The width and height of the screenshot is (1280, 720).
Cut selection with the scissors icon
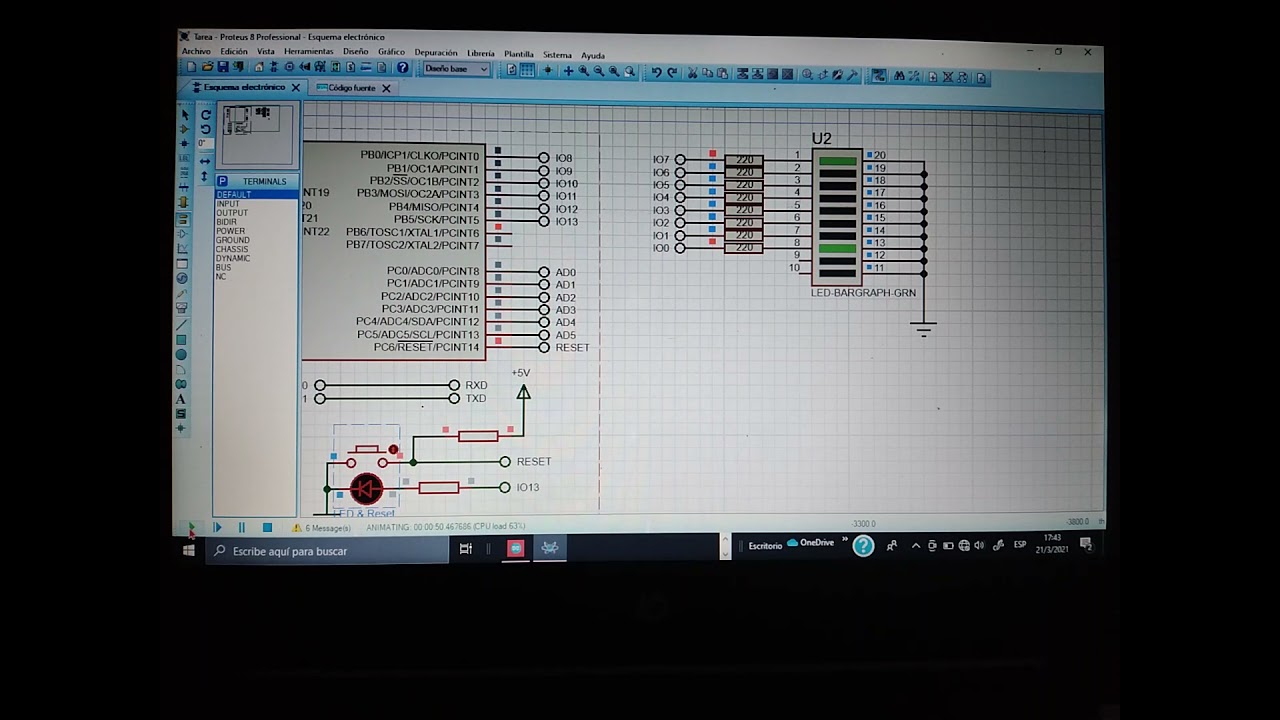tap(692, 73)
